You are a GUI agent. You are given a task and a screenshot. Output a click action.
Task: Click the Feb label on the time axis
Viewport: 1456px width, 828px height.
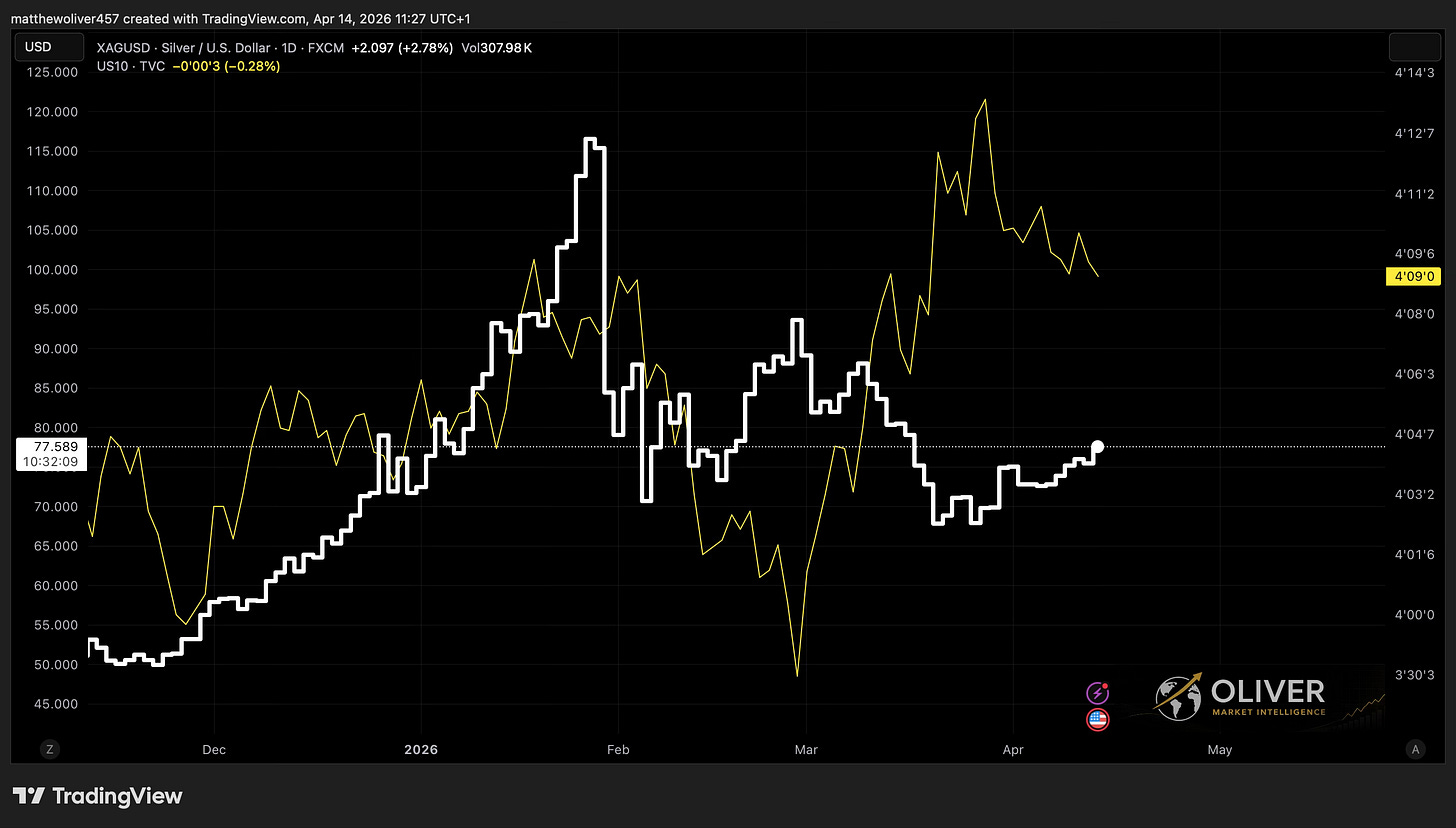[619, 749]
